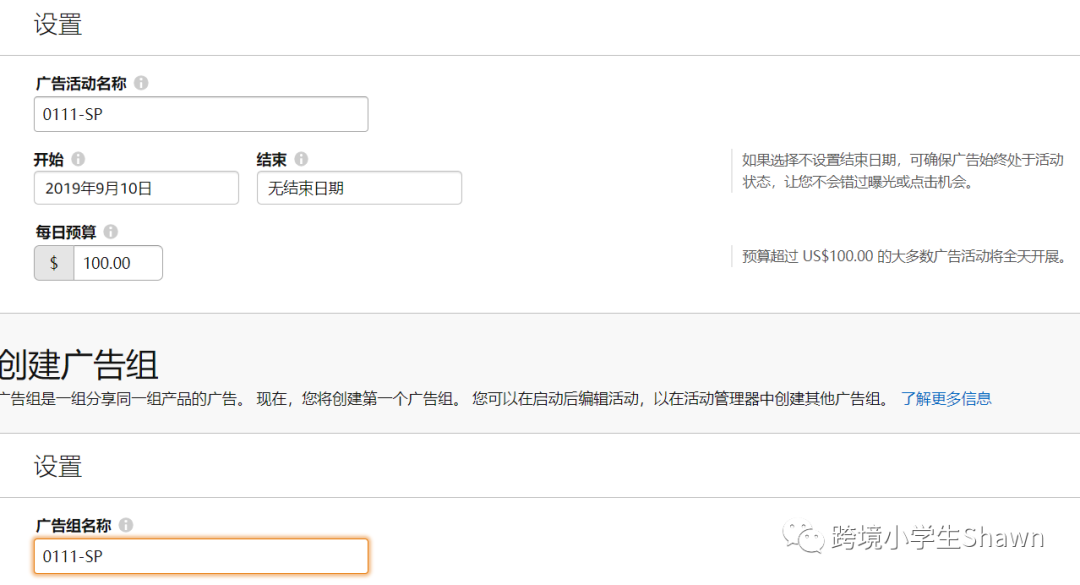Open the info tooltip icon beside 结束

pos(301,159)
